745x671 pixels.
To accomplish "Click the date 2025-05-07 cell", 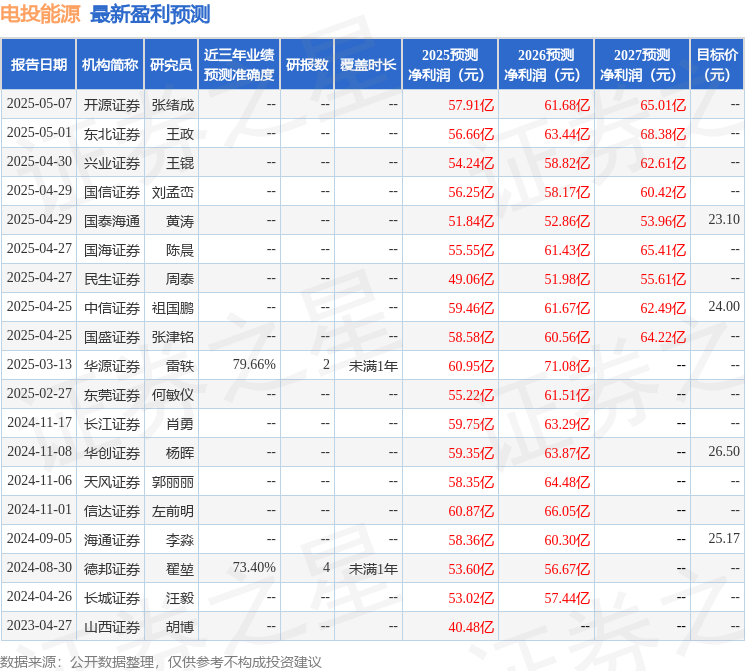I will point(39,104).
